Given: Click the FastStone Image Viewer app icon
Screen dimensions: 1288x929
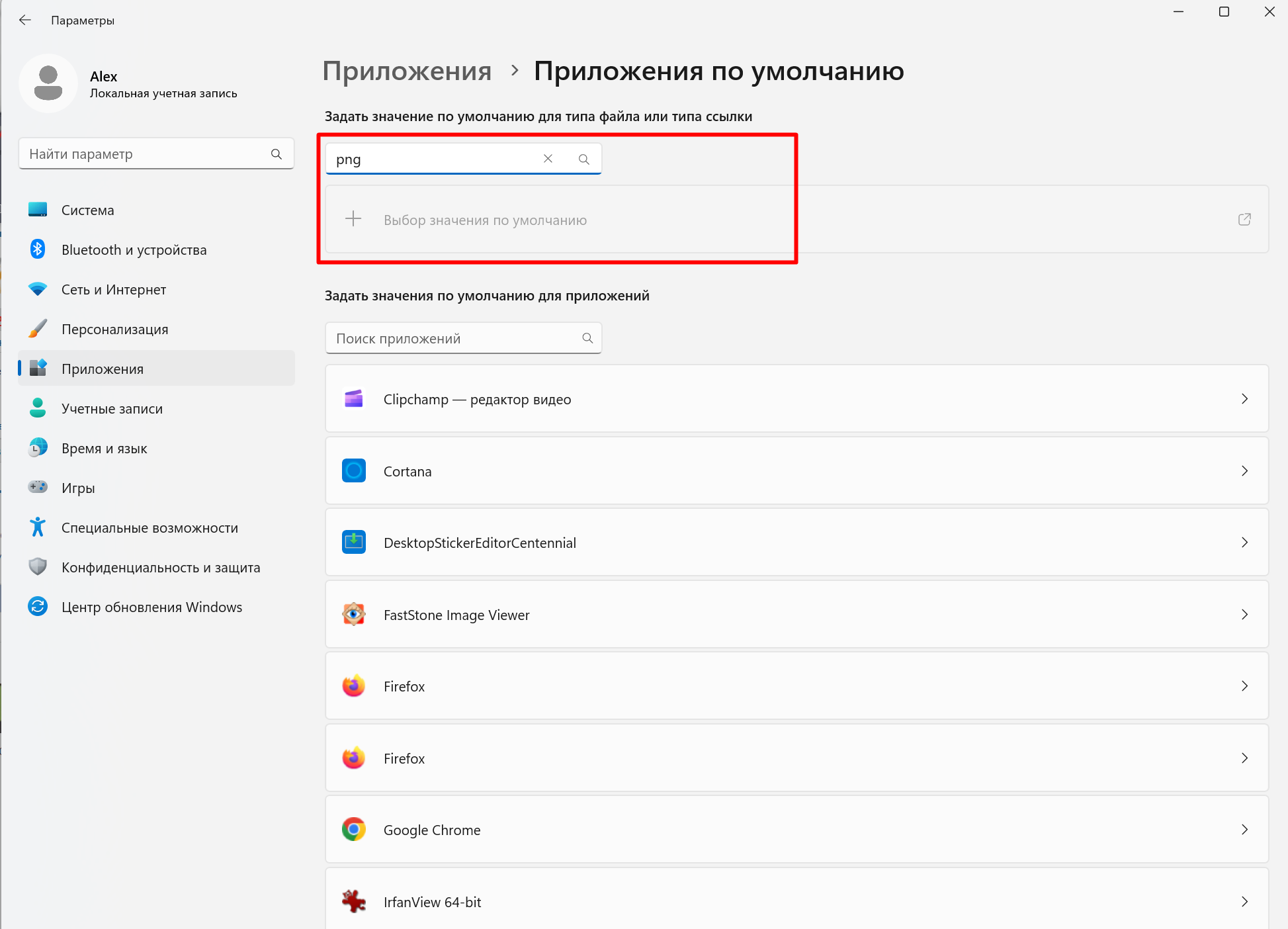Looking at the screenshot, I should coord(354,615).
